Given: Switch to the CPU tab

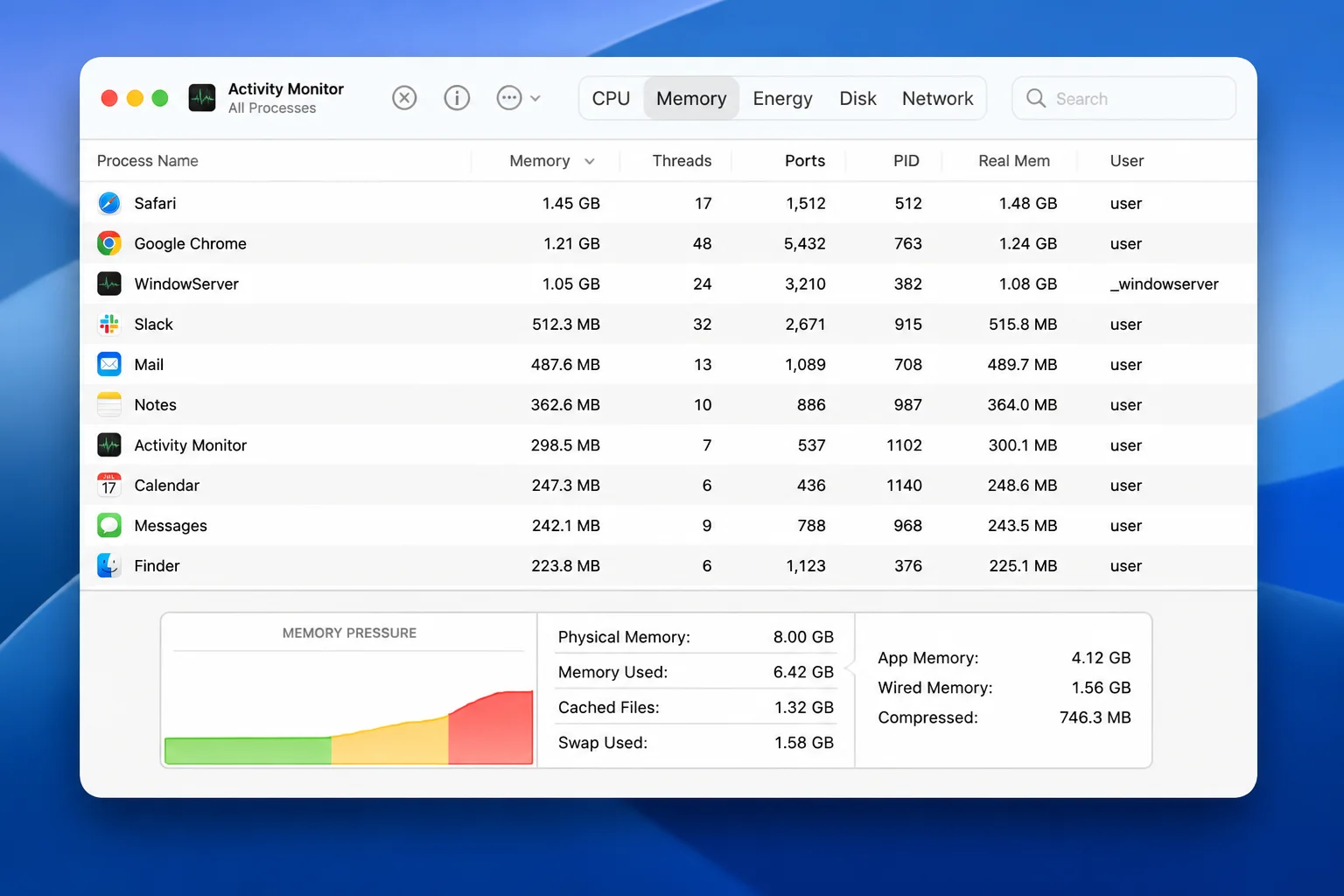Looking at the screenshot, I should 611,98.
